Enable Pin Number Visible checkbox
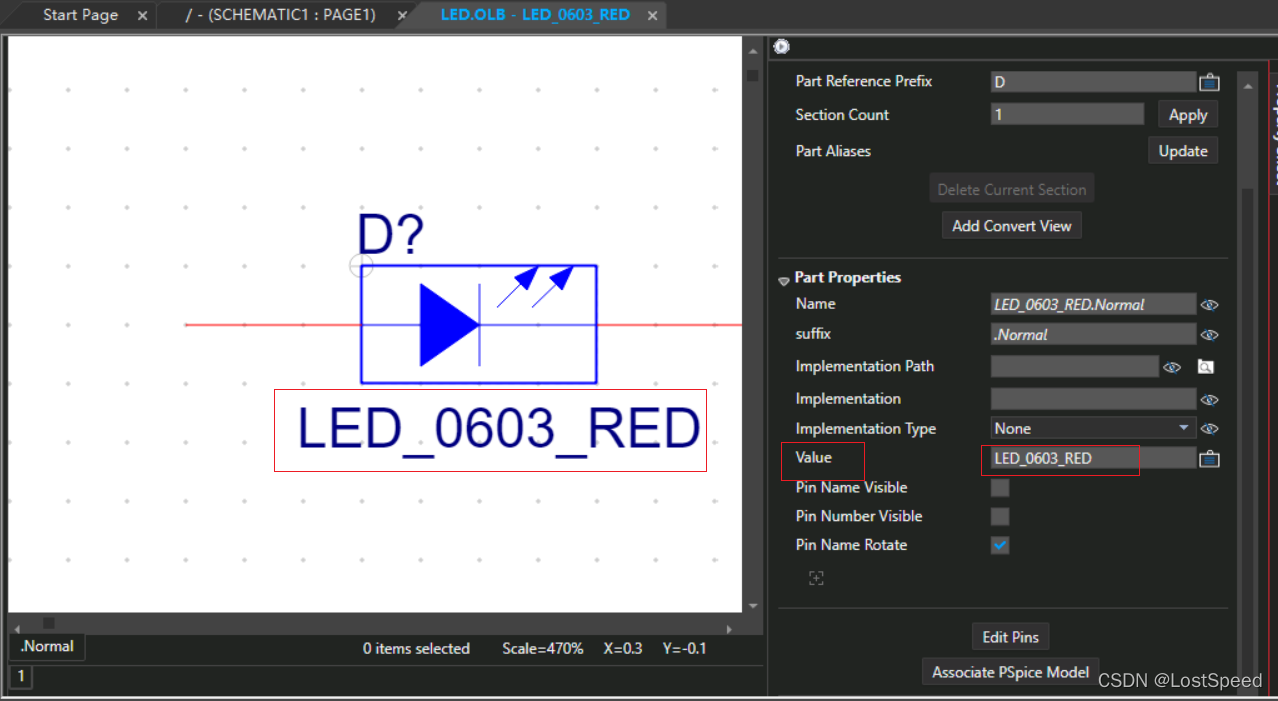1278x701 pixels. (1000, 517)
